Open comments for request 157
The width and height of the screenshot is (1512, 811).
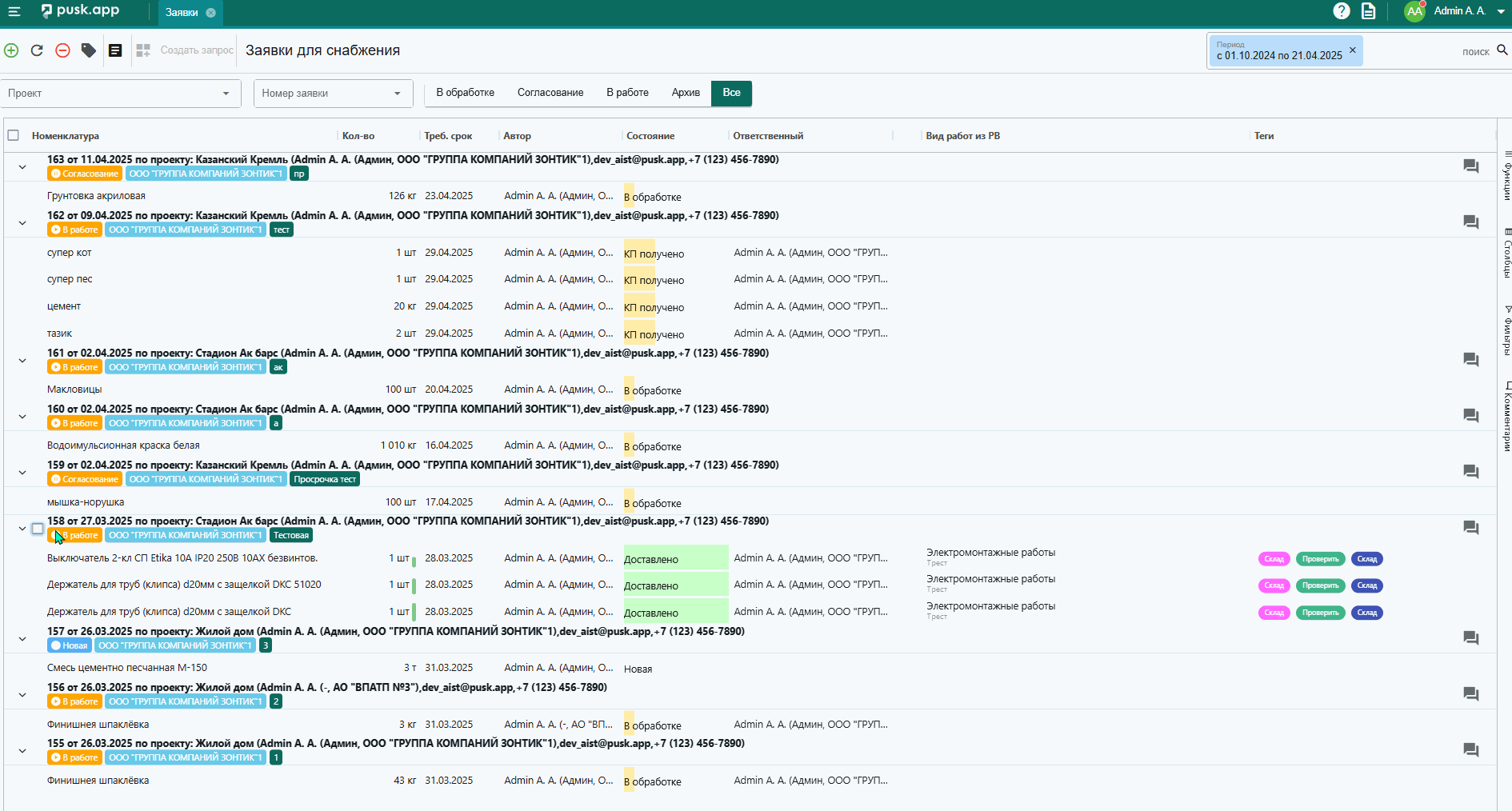[1470, 638]
